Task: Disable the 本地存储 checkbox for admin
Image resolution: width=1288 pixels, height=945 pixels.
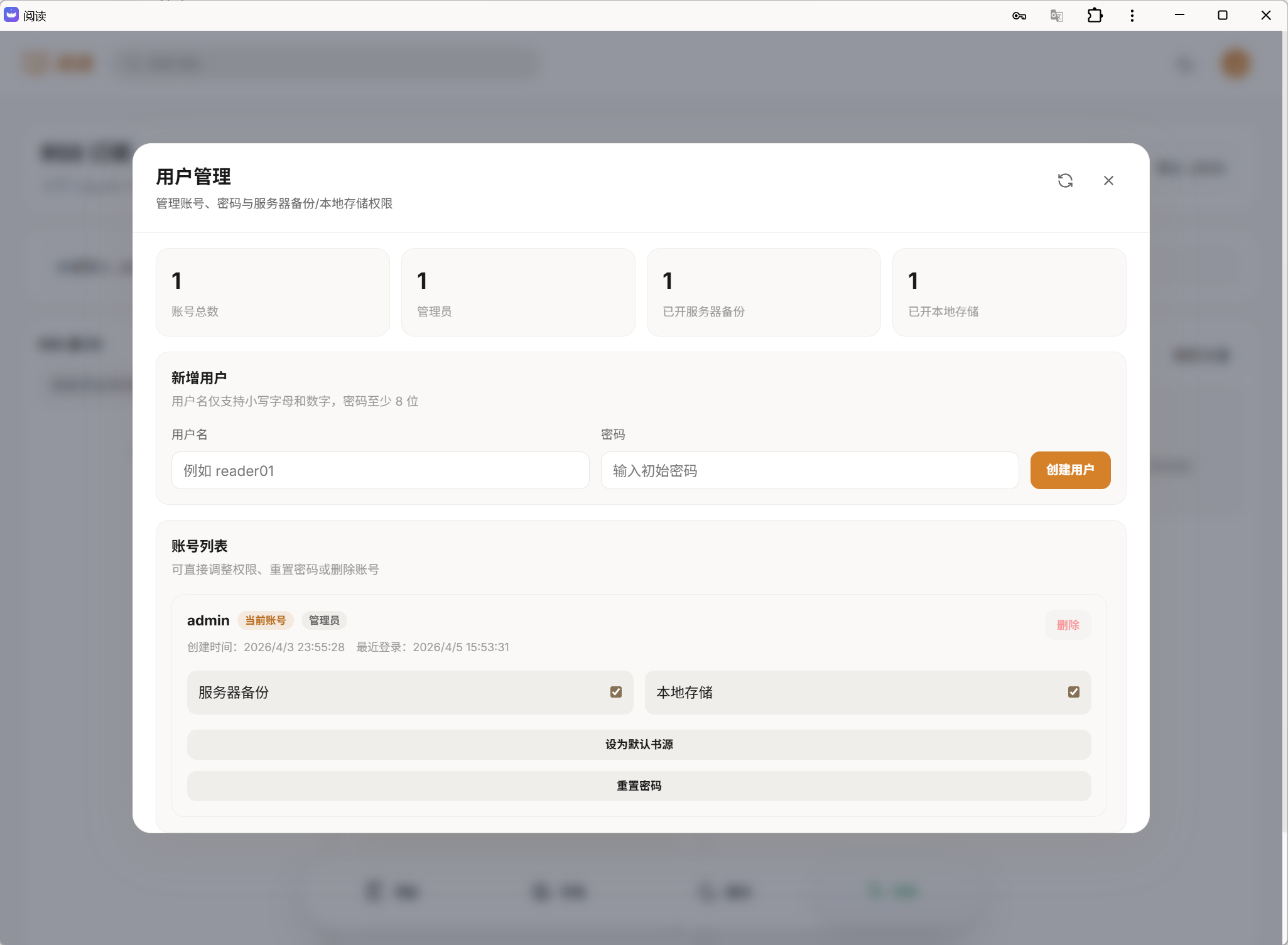Action: point(1074,691)
